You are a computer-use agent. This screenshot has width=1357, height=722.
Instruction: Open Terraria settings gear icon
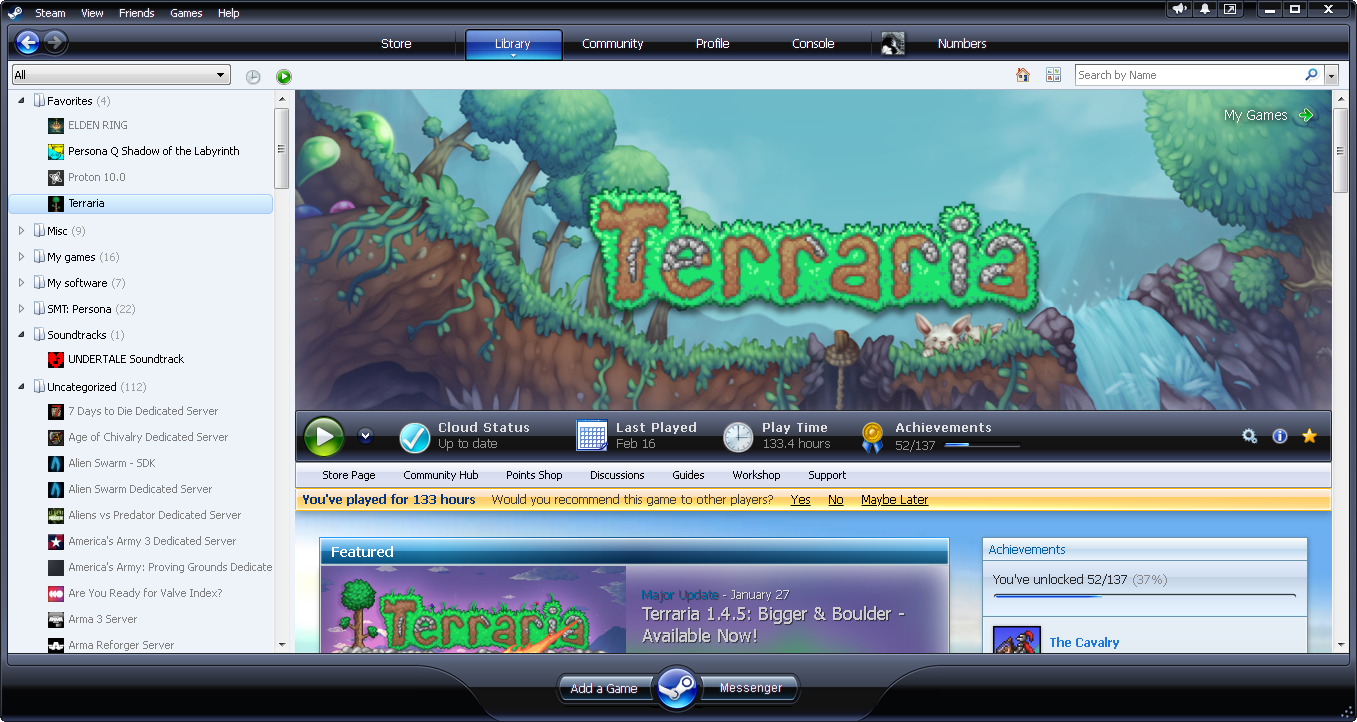pos(1249,436)
